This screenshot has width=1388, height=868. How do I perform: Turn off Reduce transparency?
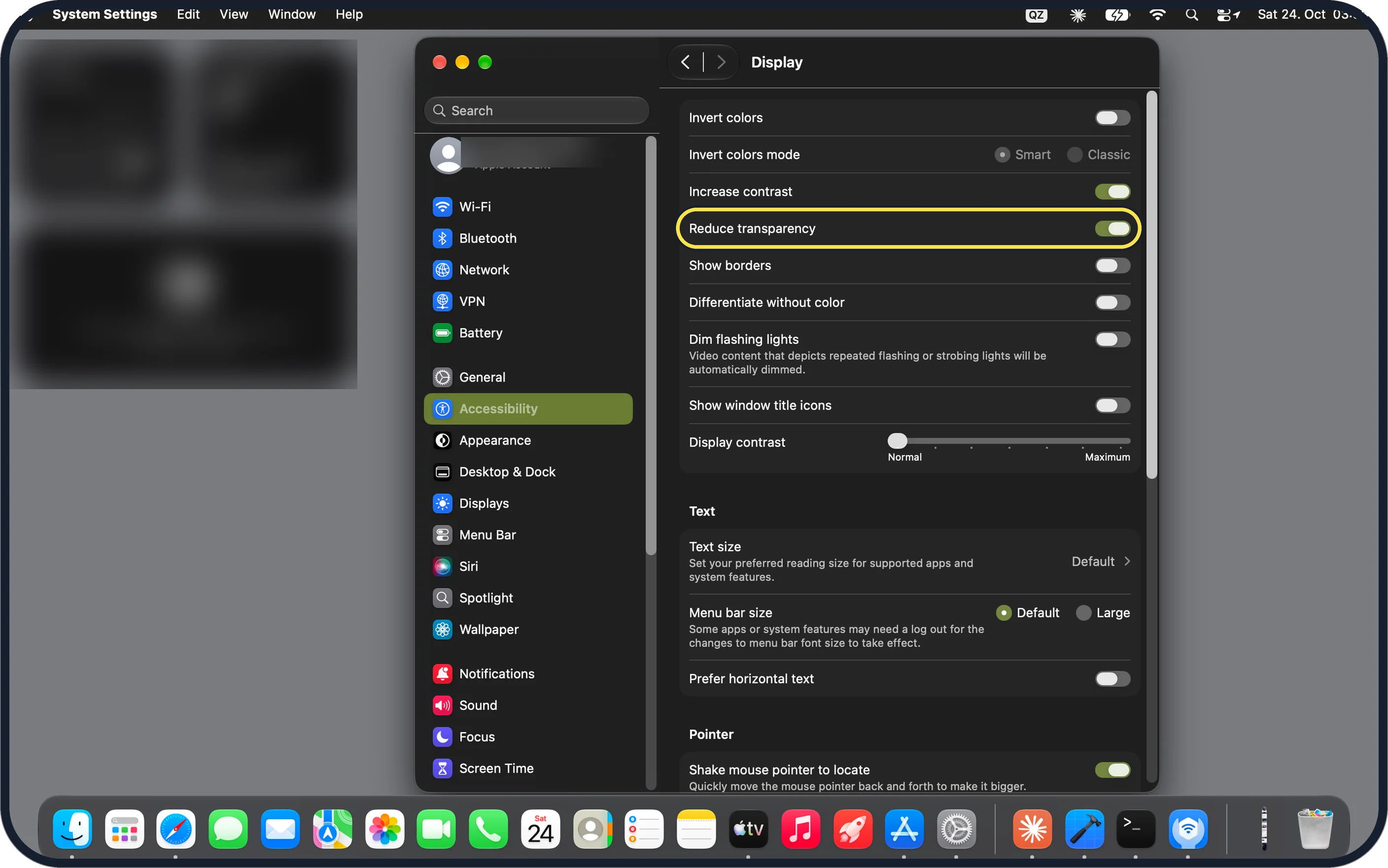[x=1112, y=229]
